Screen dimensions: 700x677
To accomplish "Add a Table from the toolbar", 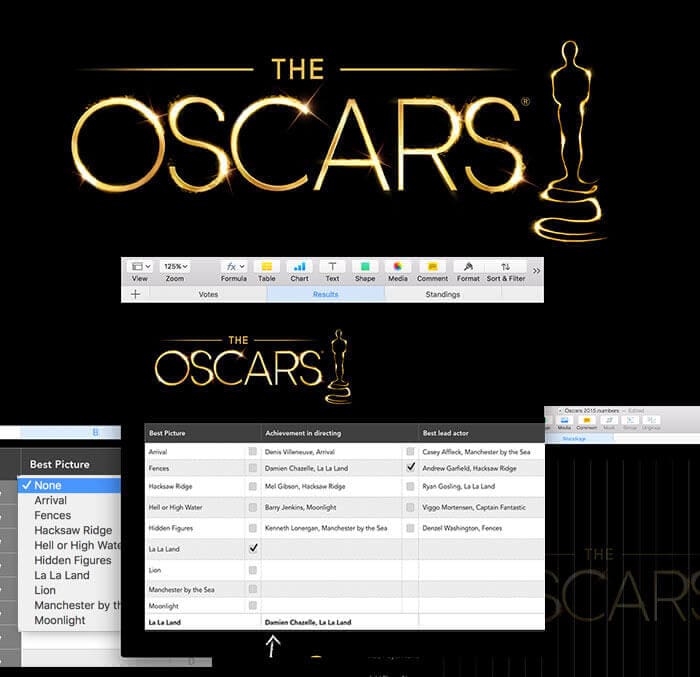I will click(x=267, y=267).
